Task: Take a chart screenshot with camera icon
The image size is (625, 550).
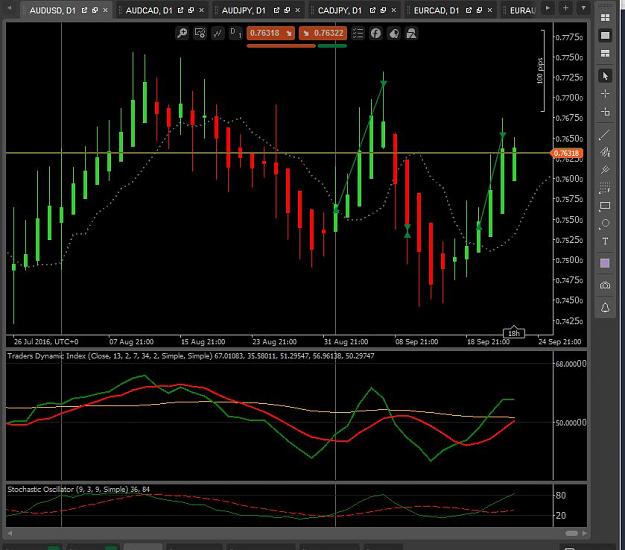Action: (605, 285)
